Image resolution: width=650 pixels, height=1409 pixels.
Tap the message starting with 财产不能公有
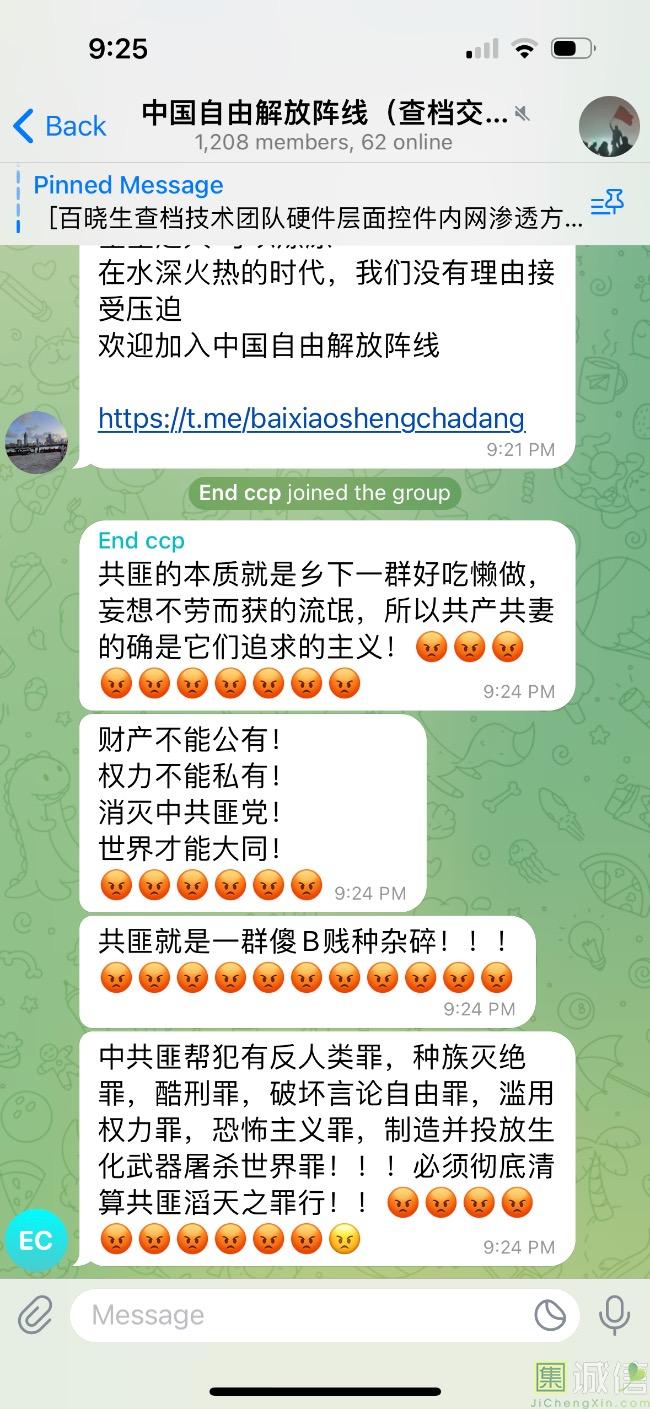point(252,812)
